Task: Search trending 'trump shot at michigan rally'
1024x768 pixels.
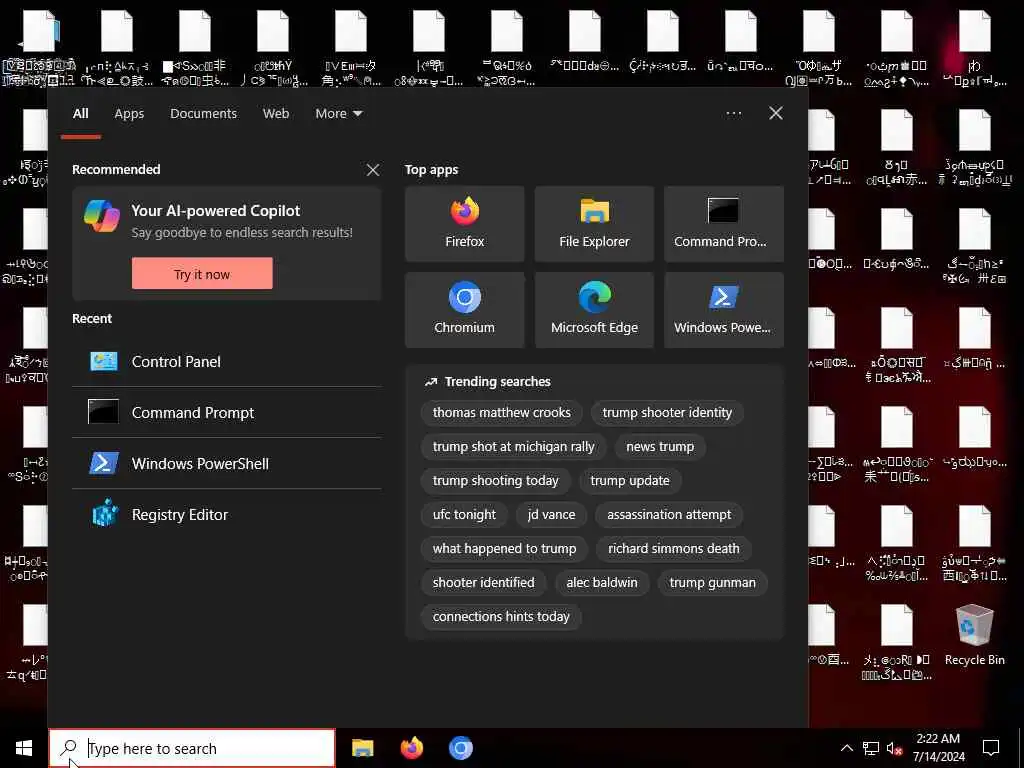Action: 513,447
